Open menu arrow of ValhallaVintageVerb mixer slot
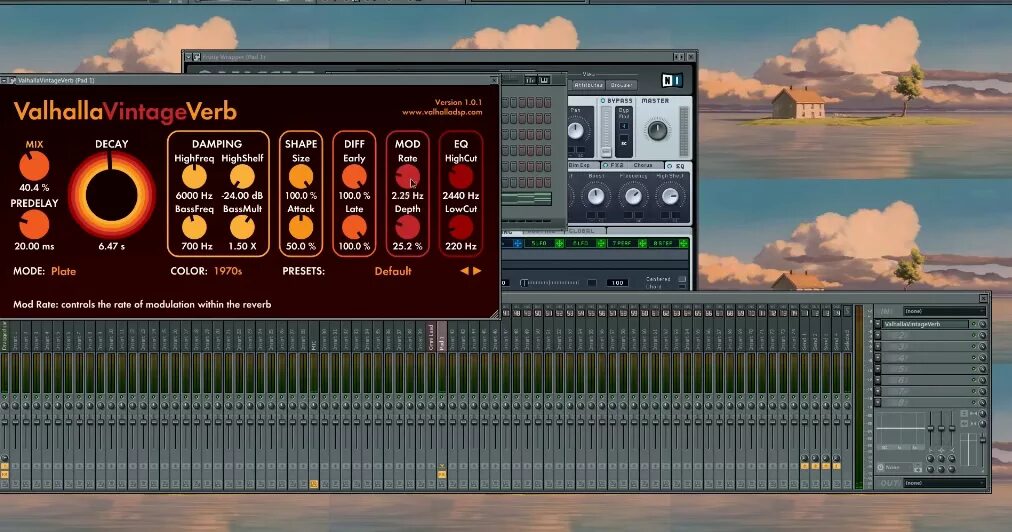The image size is (1012, 532). (x=878, y=324)
